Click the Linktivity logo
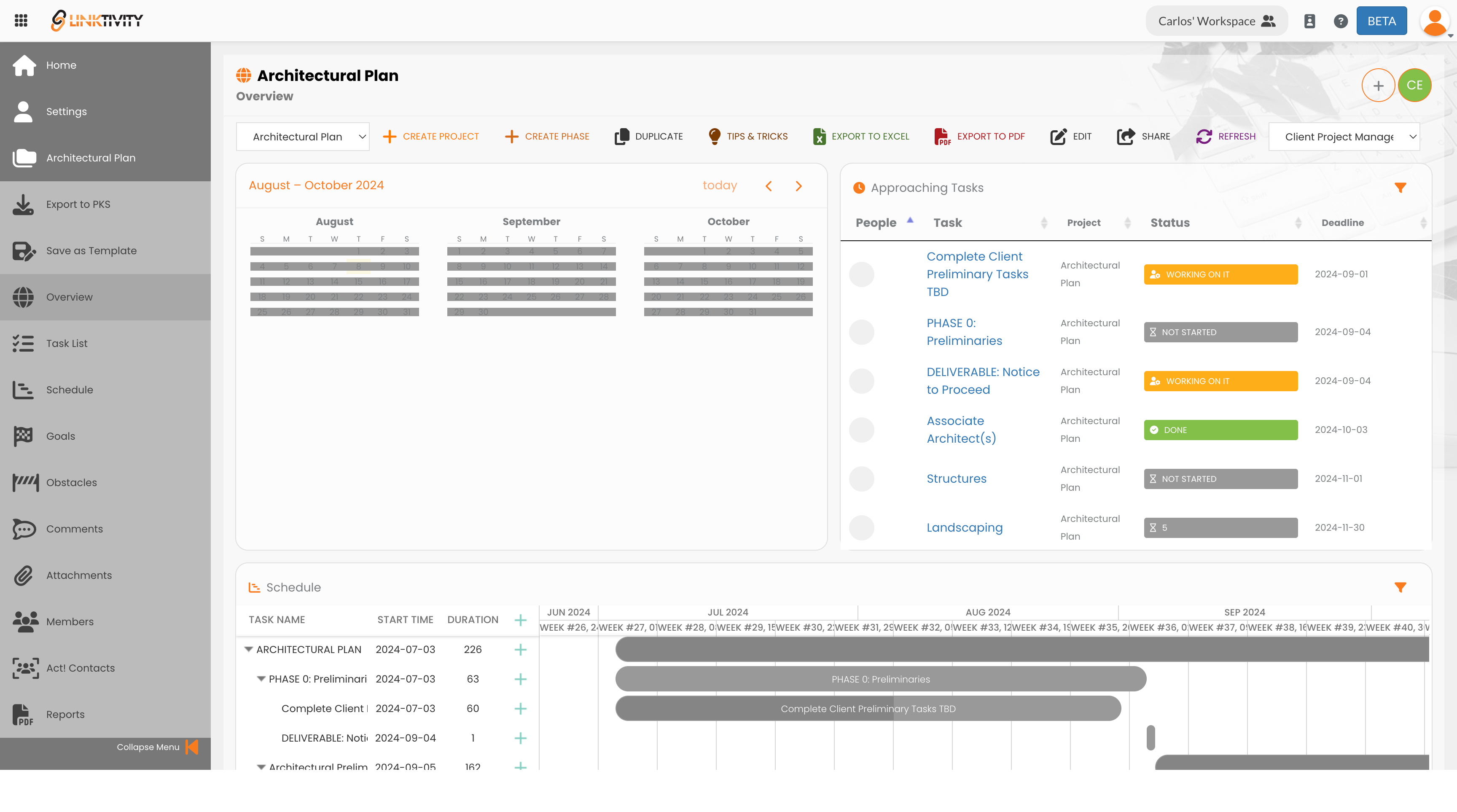 tap(97, 21)
